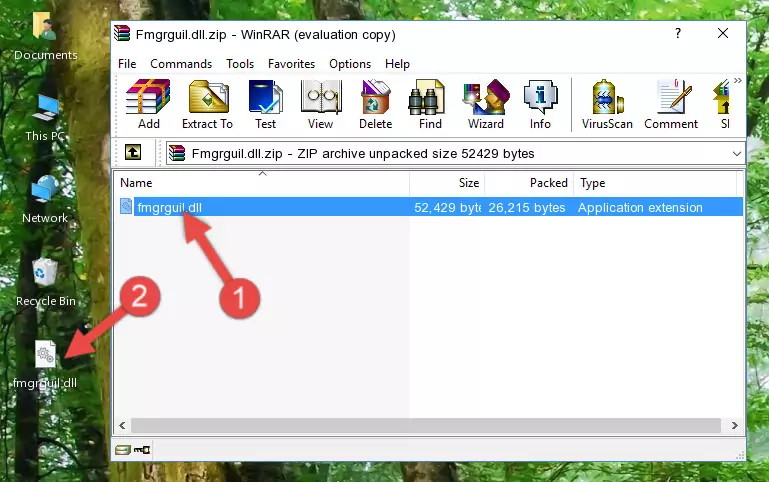Click the horizontal scrollbar left arrow
This screenshot has height=482, width=769.
pyautogui.click(x=122, y=425)
